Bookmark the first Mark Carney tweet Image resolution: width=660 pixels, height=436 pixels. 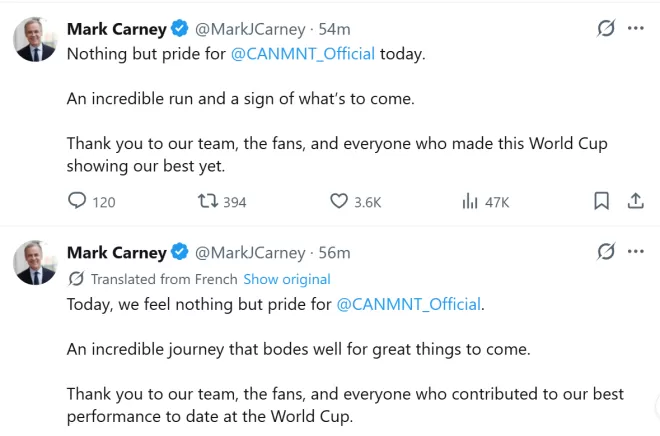601,201
